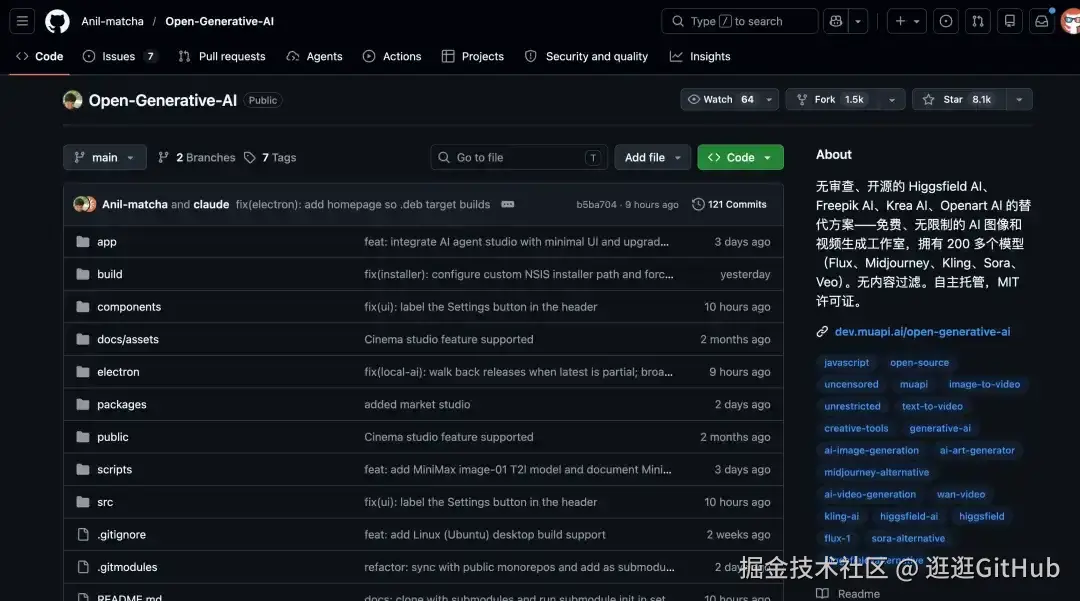The width and height of the screenshot is (1080, 601).
Task: Open the components folder
Action: click(129, 307)
